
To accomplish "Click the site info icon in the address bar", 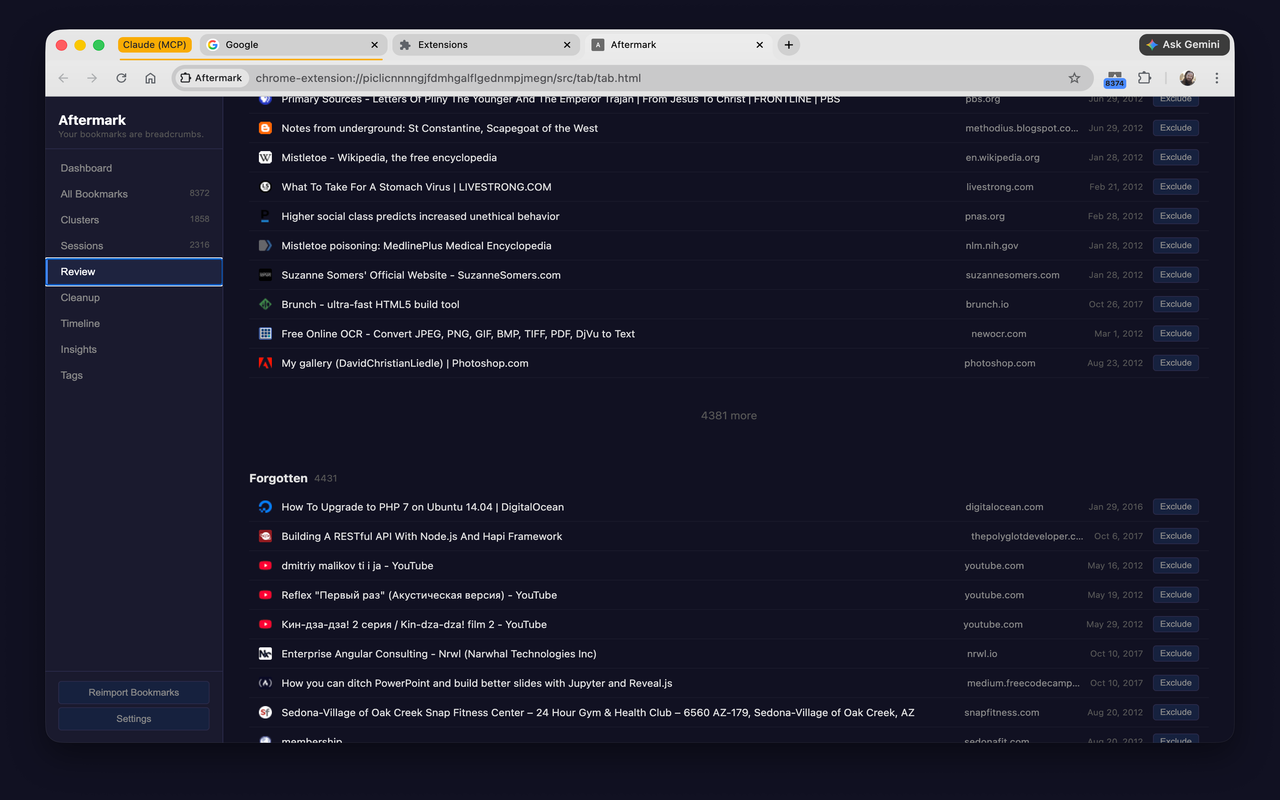I will coord(186,78).
